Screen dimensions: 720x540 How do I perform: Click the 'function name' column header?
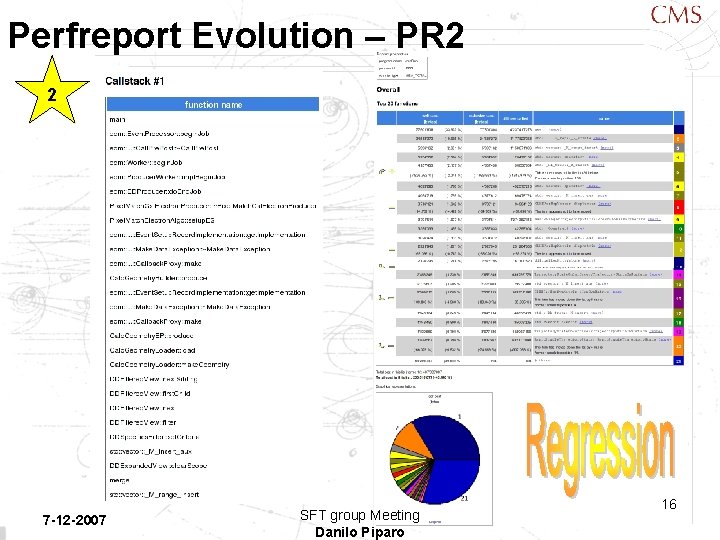(x=213, y=104)
